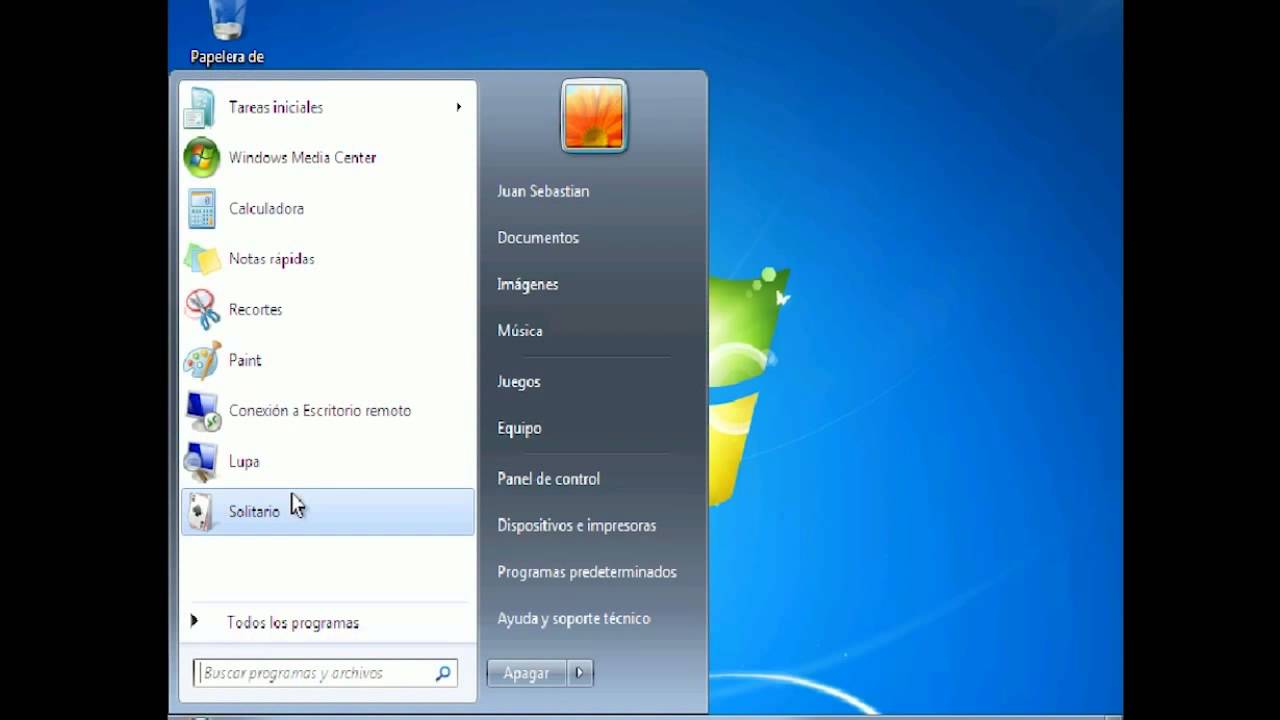
Task: Click the Apagar button
Action: pyautogui.click(x=527, y=674)
